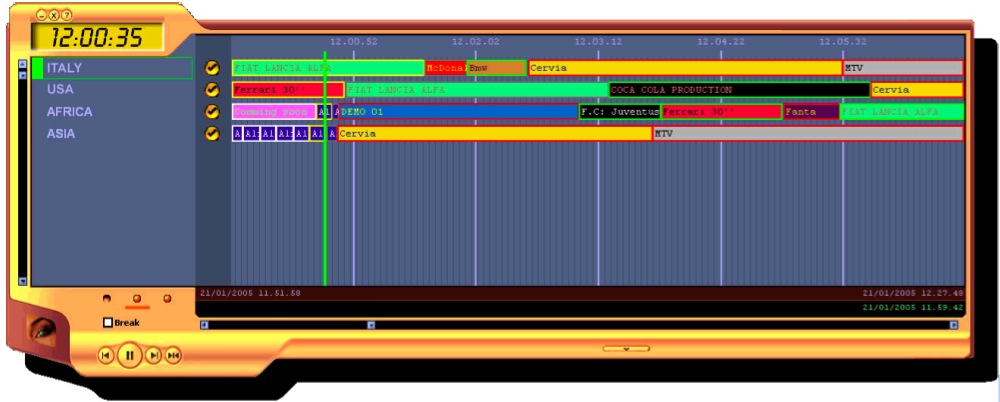Click the third orange mode light
The image size is (1000, 402).
167,298
